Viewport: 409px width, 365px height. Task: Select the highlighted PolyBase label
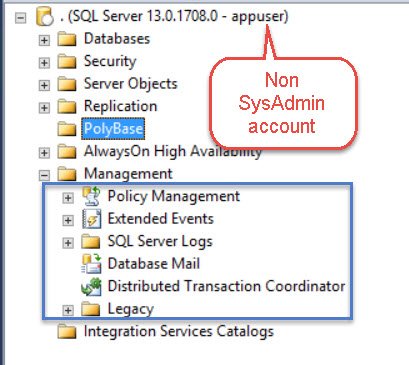coord(113,129)
